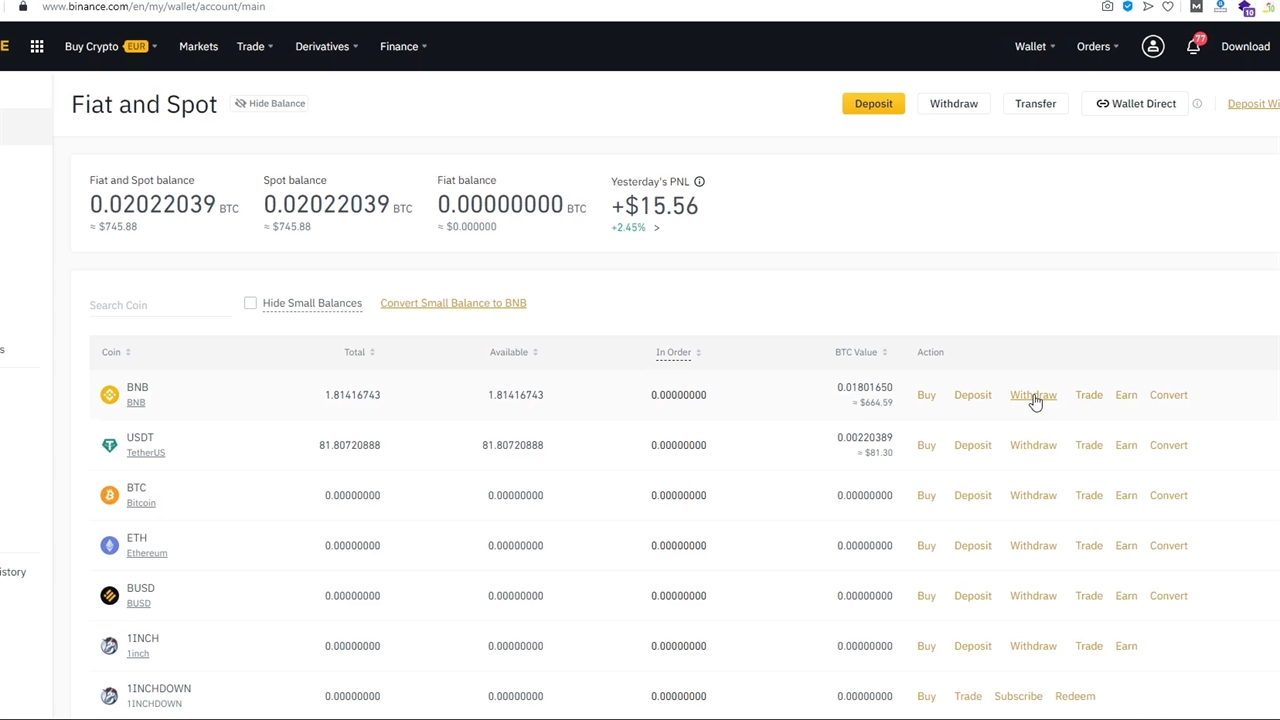1280x720 pixels.
Task: Click the Search Coin input field
Action: tap(158, 305)
